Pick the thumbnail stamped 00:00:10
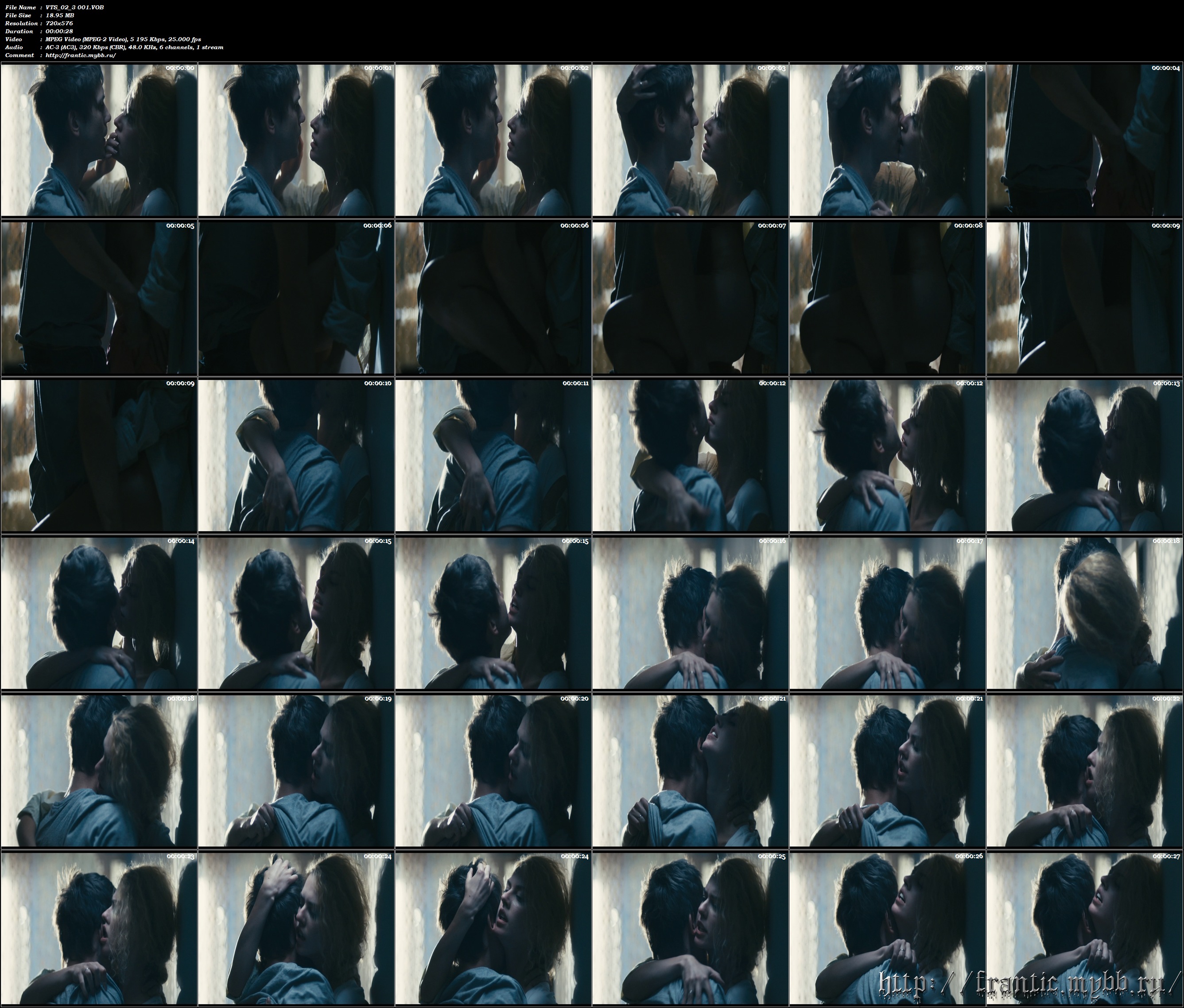 point(296,455)
